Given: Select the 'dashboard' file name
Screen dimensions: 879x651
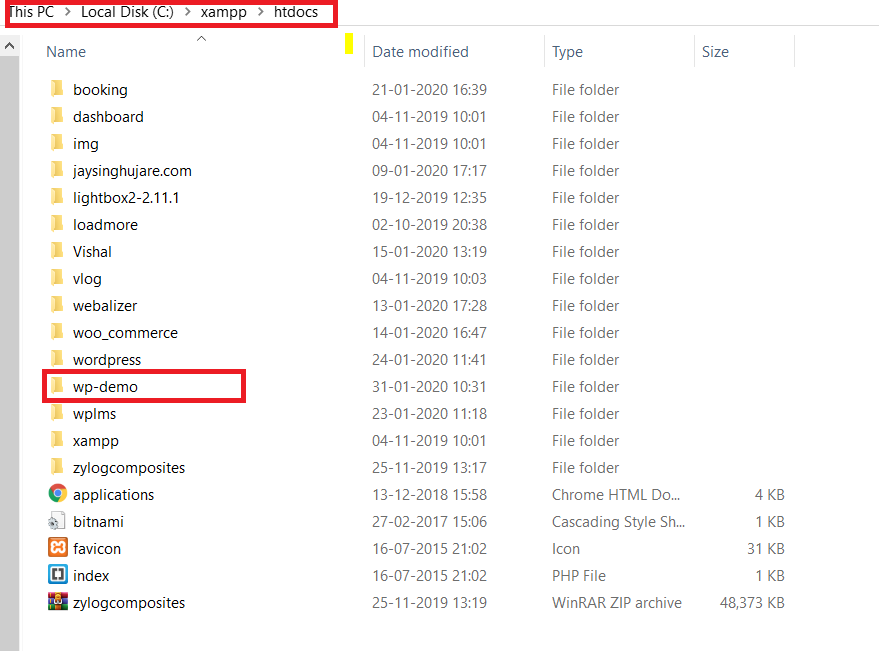Looking at the screenshot, I should (x=108, y=117).
